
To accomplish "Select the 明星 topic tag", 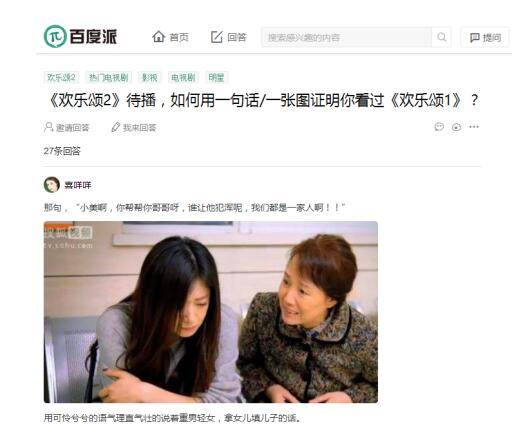I will pos(216,77).
